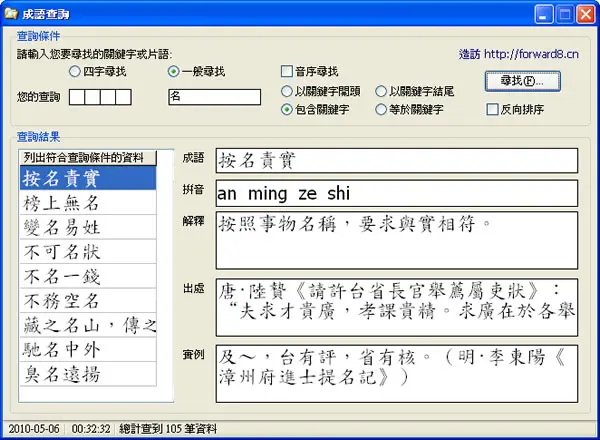Click the first four-character query box
Image resolution: width=600 pixels, height=440 pixels.
pyautogui.click(x=77, y=97)
